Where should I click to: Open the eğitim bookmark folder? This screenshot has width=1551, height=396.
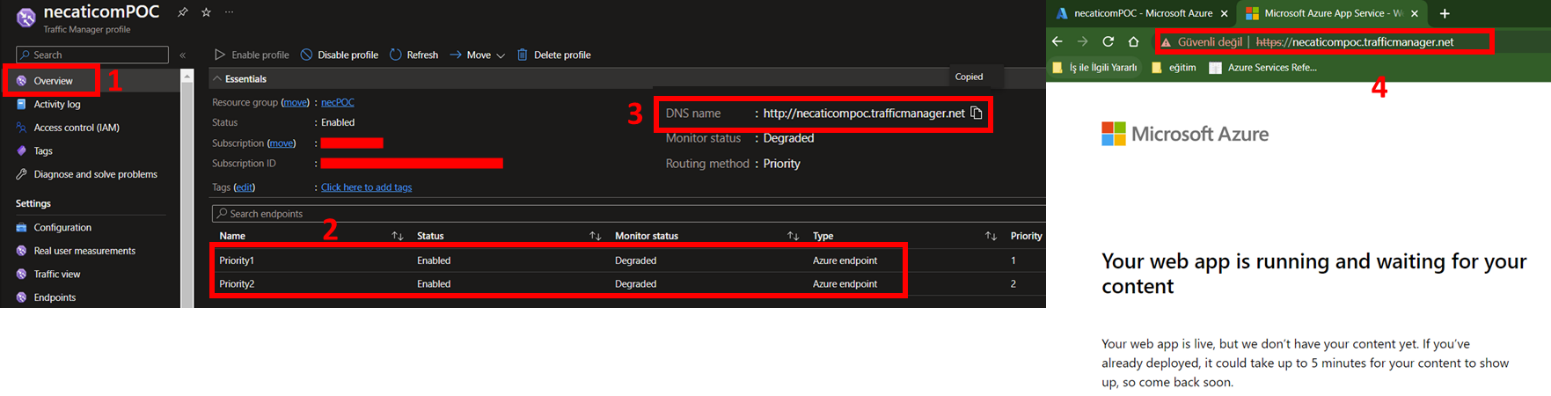[x=1174, y=68]
